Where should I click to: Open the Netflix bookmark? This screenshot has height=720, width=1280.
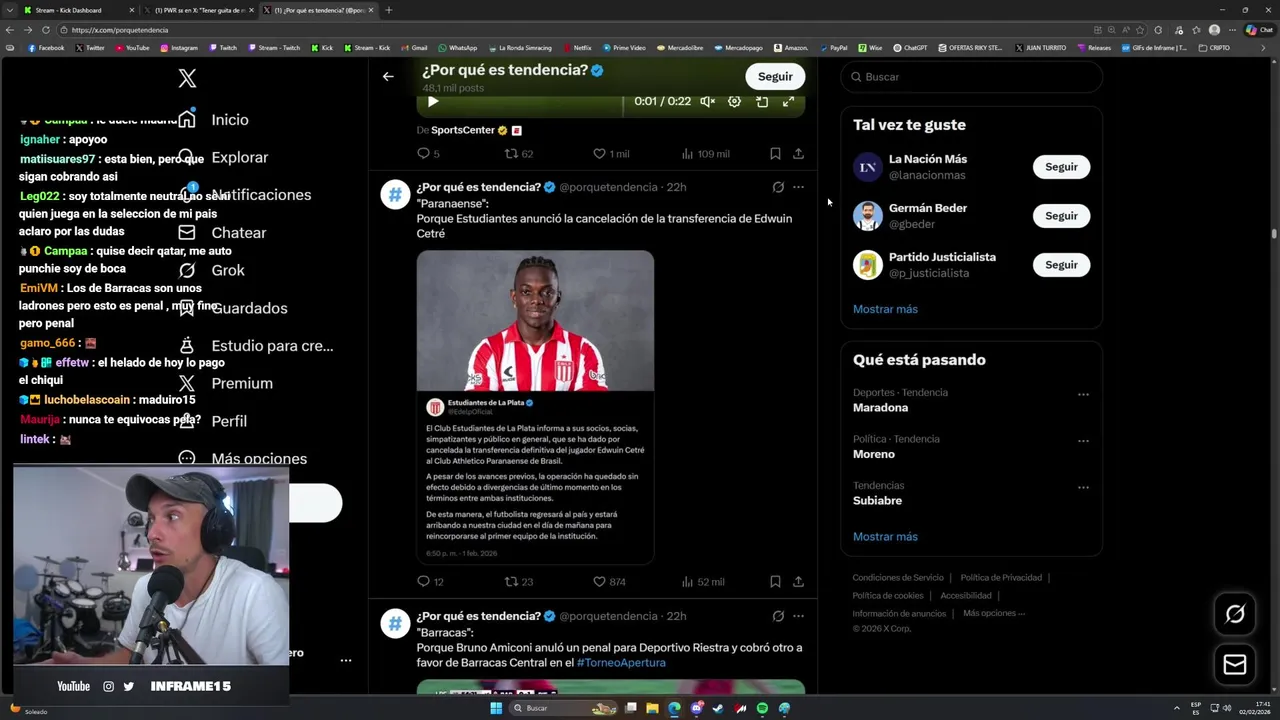577,48
